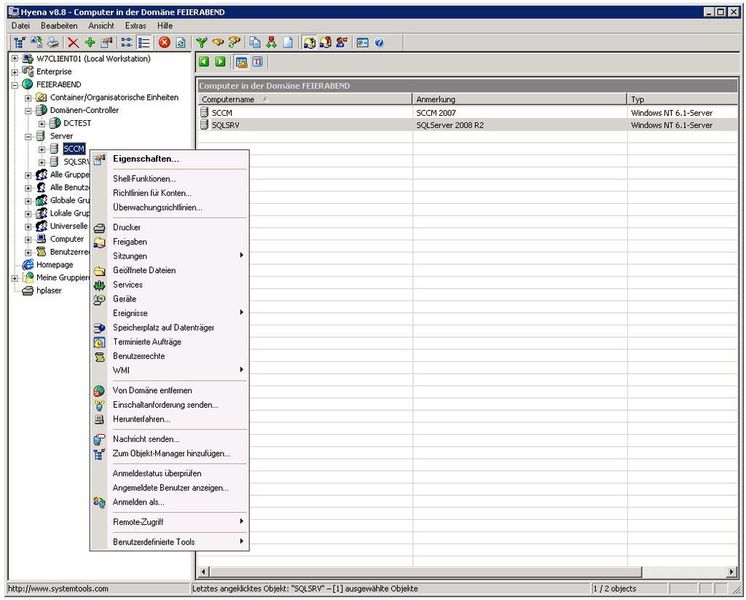This screenshot has height=600, width=746.
Task: Expand the Computer tree node
Action: [x=28, y=239]
